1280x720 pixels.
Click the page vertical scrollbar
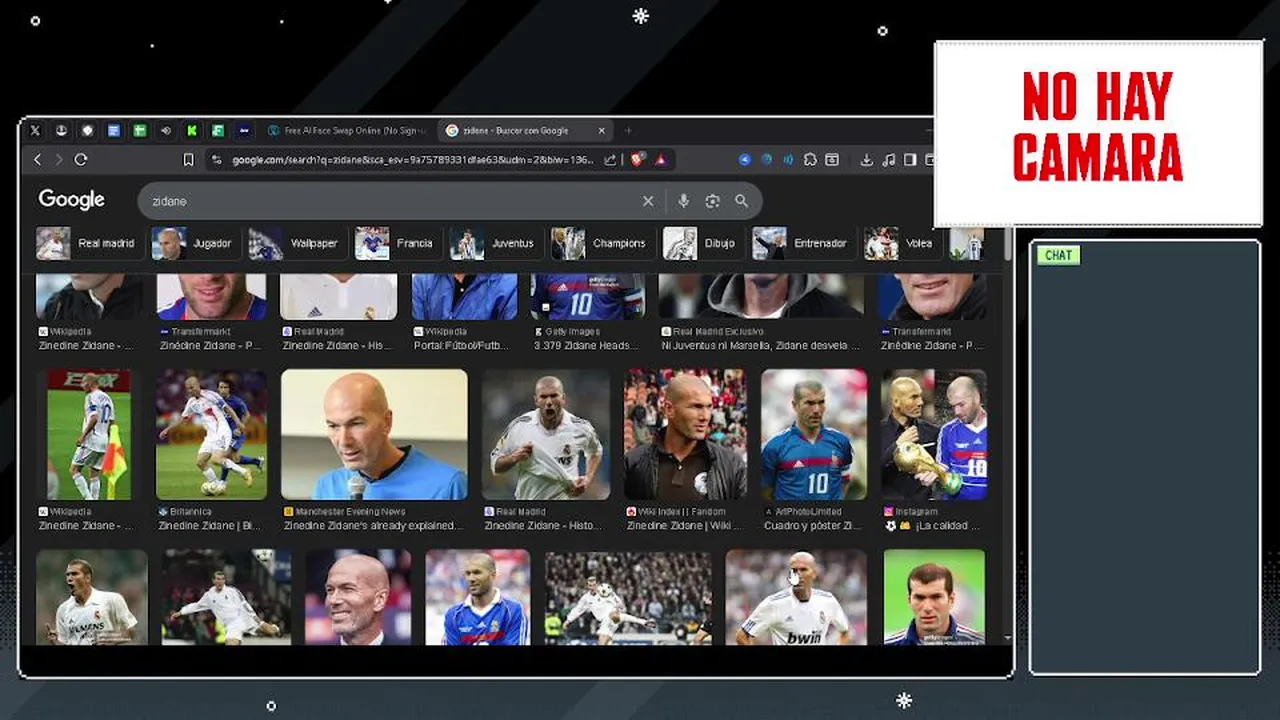tap(1006, 245)
